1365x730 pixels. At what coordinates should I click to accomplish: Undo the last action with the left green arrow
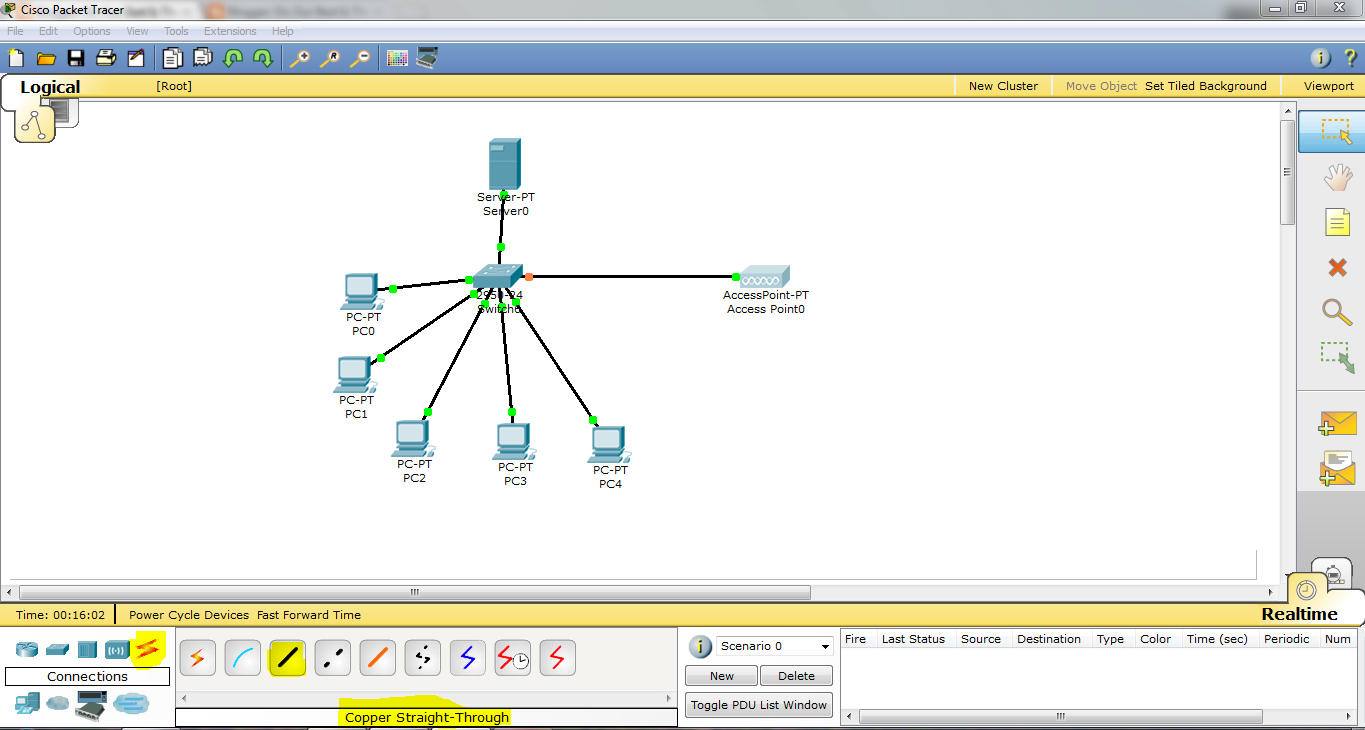[233, 58]
